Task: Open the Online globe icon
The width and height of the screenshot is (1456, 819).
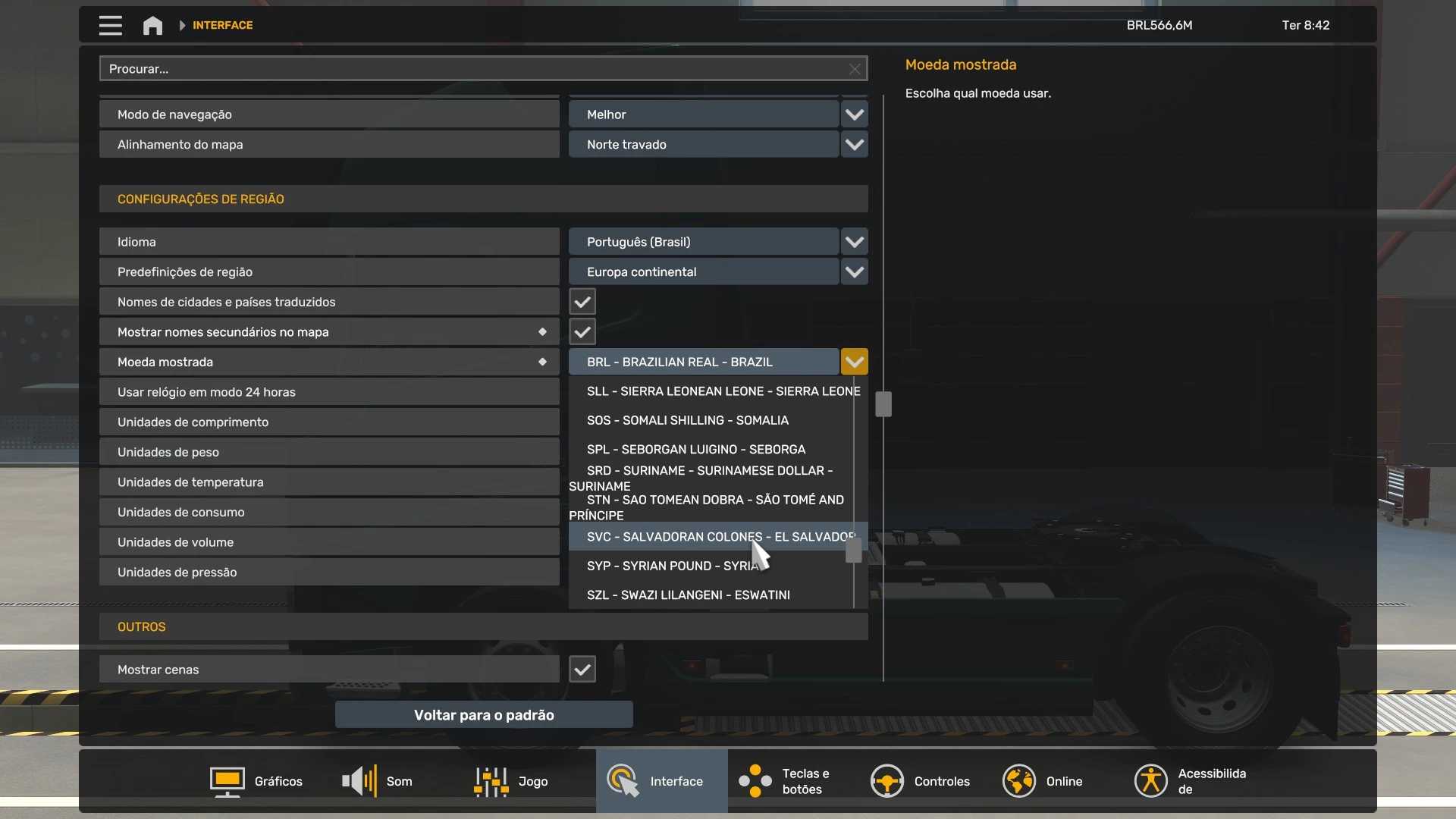Action: click(1018, 781)
